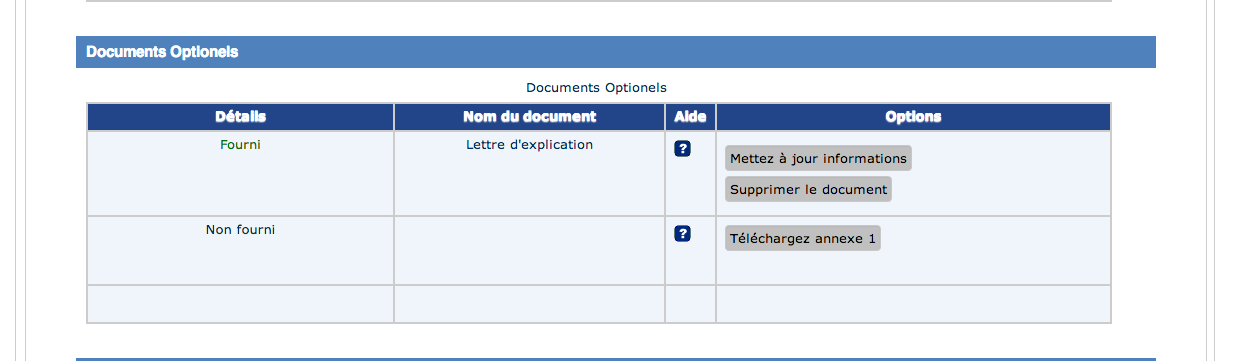Select the Aide column header

click(x=690, y=117)
